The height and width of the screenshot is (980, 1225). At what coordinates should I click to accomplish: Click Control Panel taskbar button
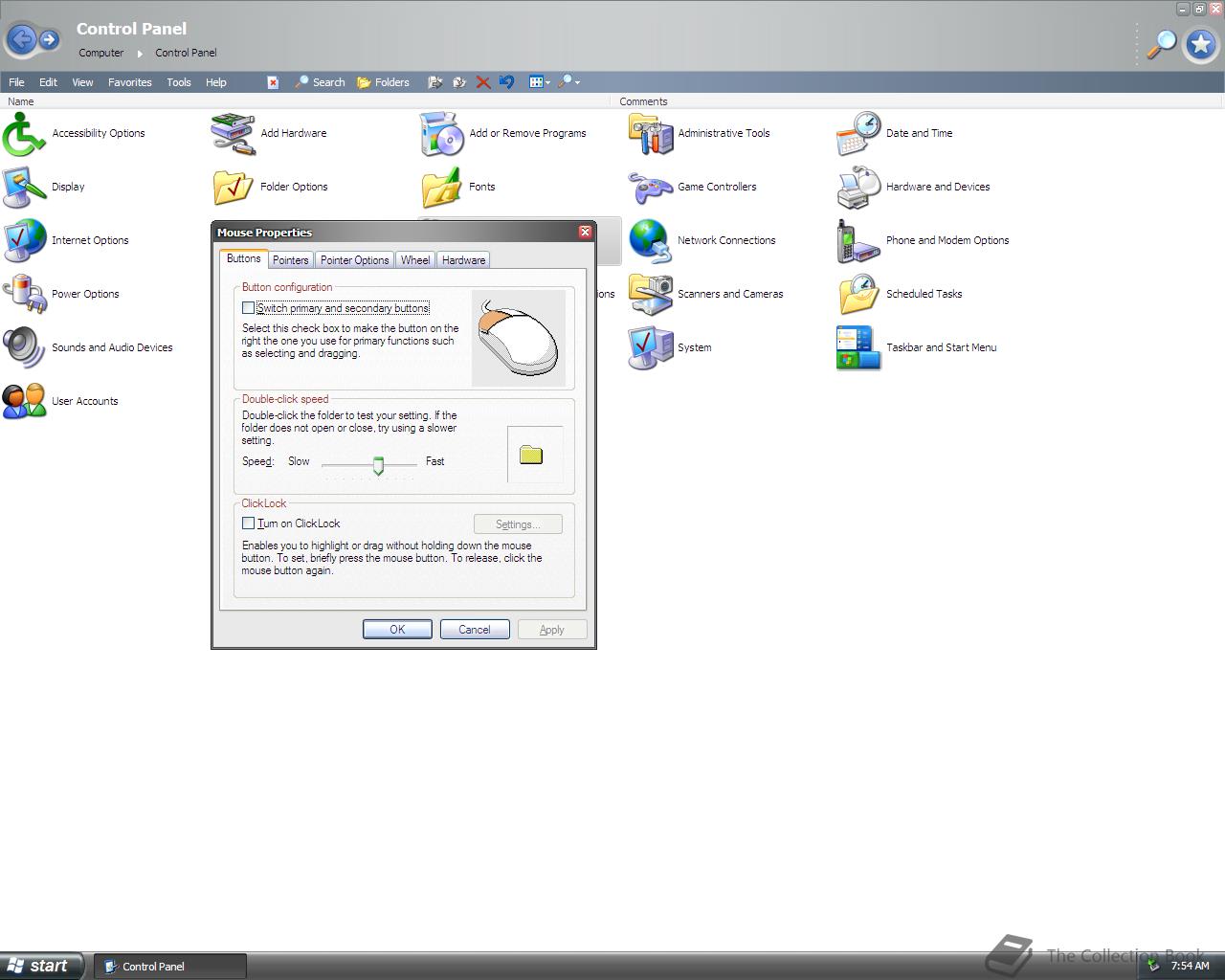[170, 967]
